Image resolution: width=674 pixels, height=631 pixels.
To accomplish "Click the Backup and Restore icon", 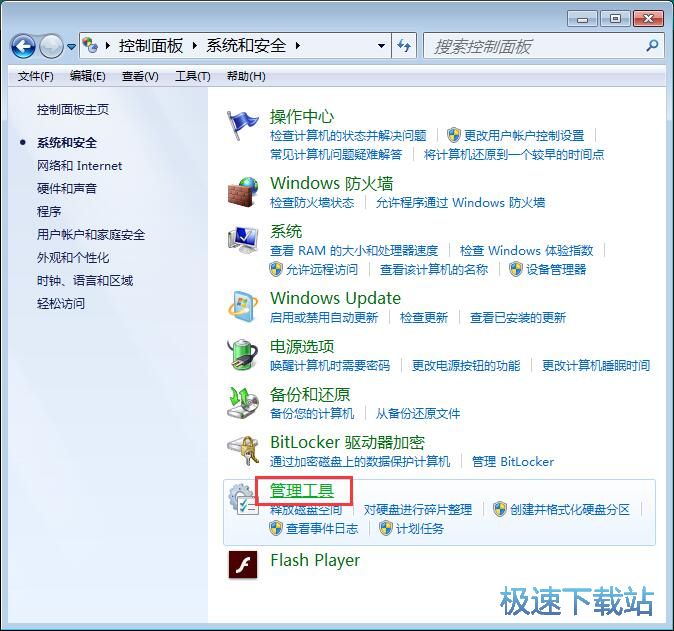I will coord(243,403).
